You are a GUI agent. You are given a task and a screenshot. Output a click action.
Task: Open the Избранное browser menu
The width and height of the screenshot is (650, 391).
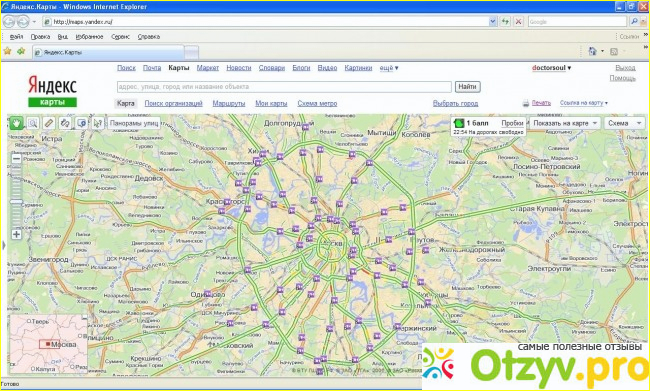tap(89, 36)
